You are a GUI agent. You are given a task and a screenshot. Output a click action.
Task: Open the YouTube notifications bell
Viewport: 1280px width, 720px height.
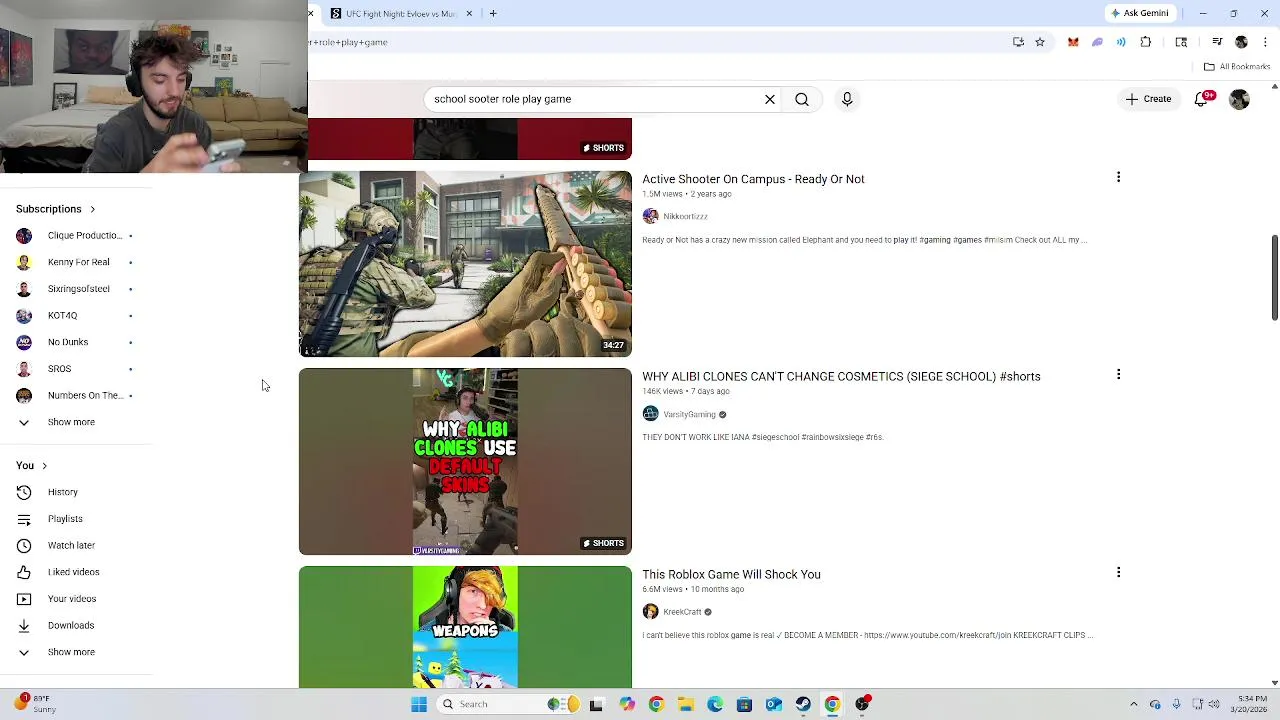(1202, 99)
